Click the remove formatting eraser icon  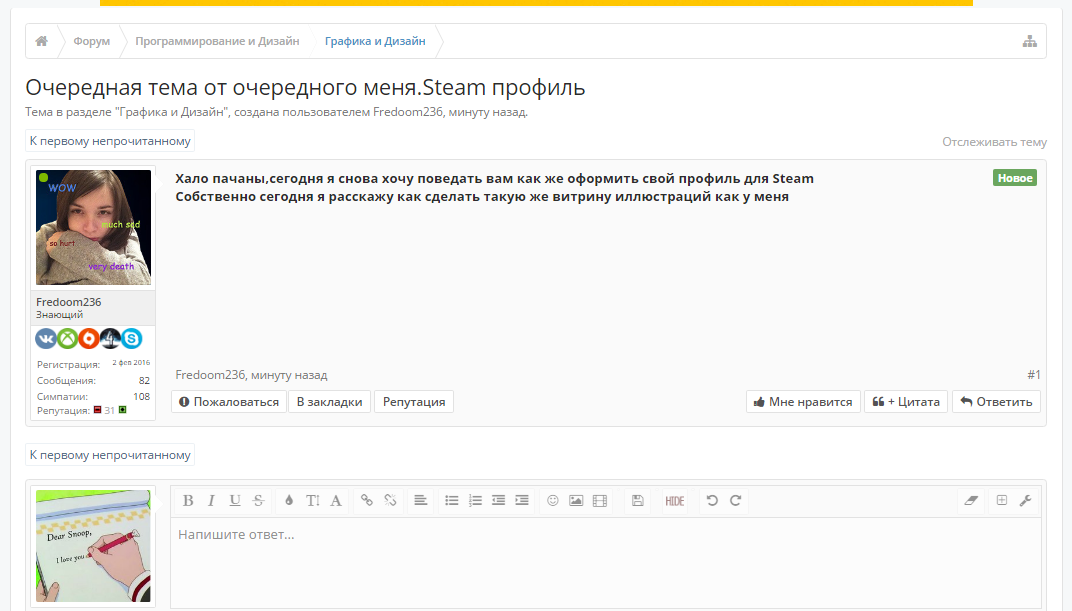(971, 501)
